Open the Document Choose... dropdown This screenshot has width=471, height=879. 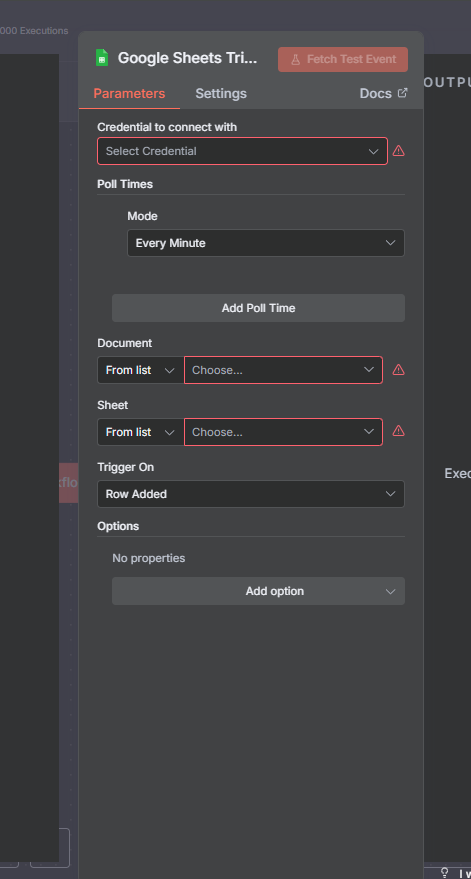pos(283,371)
